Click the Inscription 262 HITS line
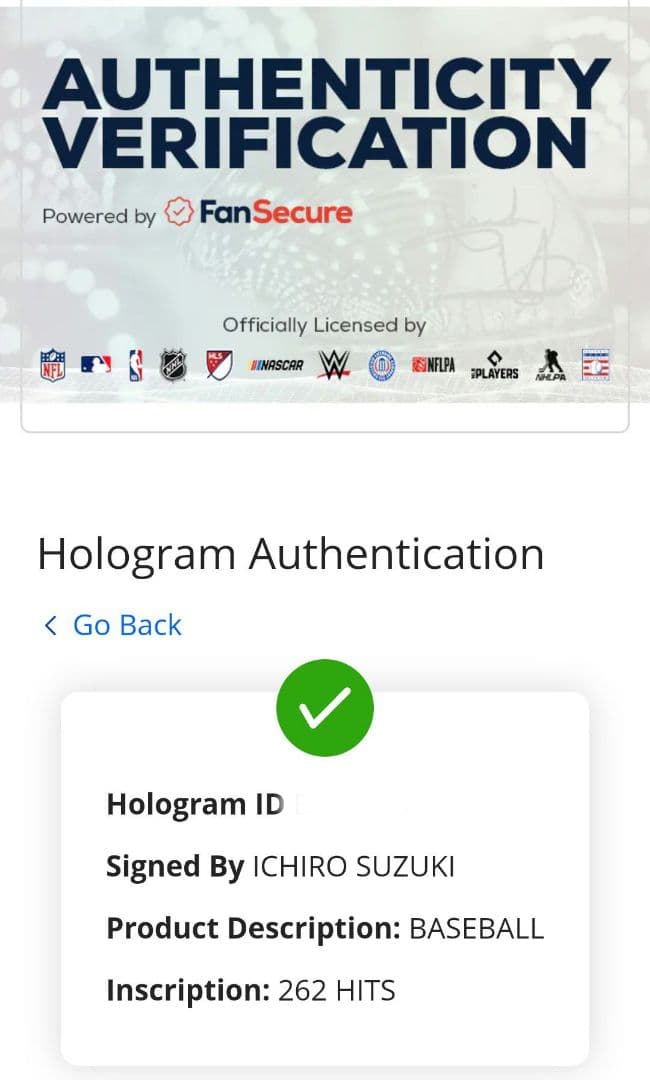Viewport: 650px width, 1080px height. click(251, 990)
